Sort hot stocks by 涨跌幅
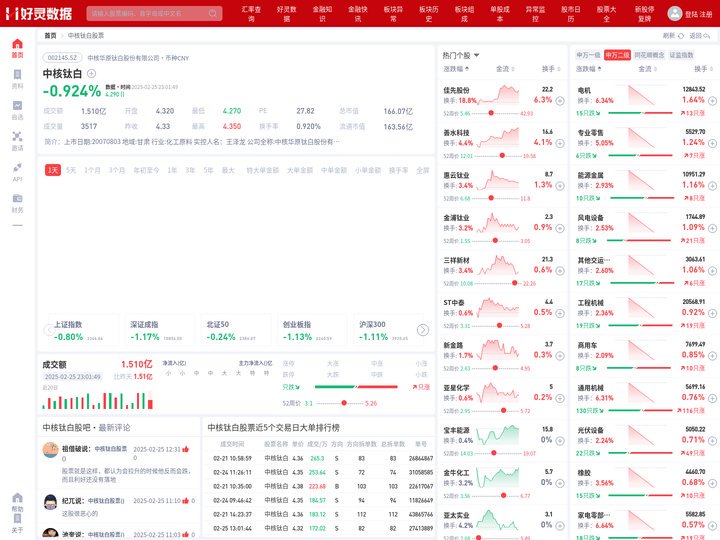 (456, 69)
